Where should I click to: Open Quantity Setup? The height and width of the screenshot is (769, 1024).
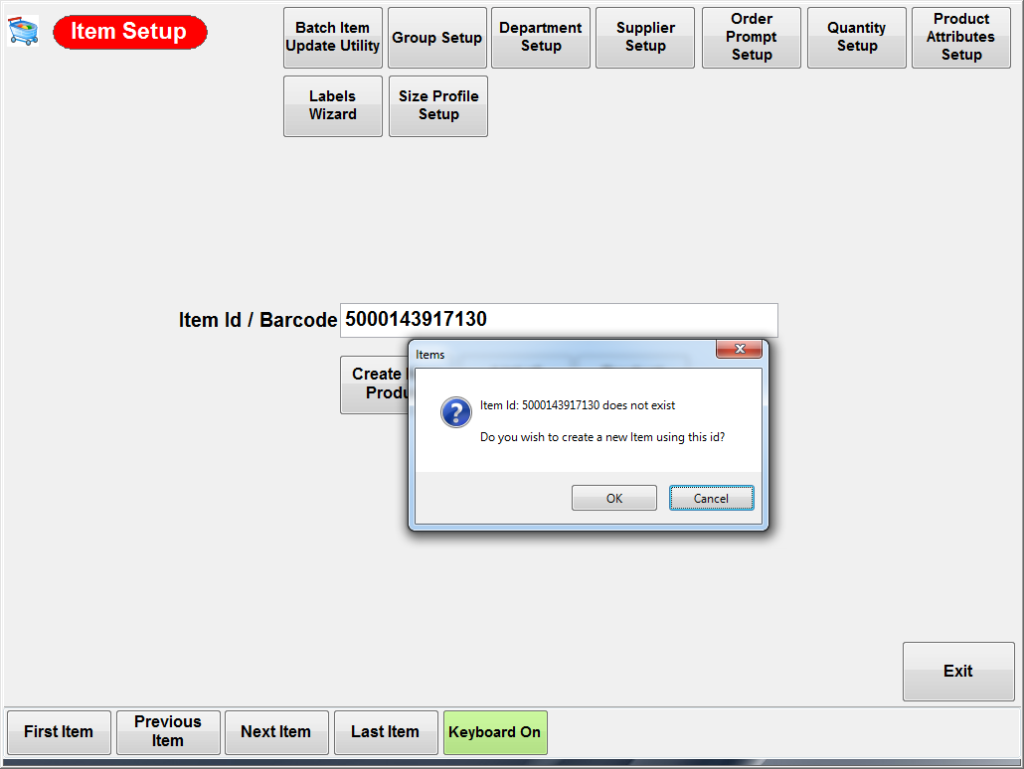pyautogui.click(x=856, y=37)
